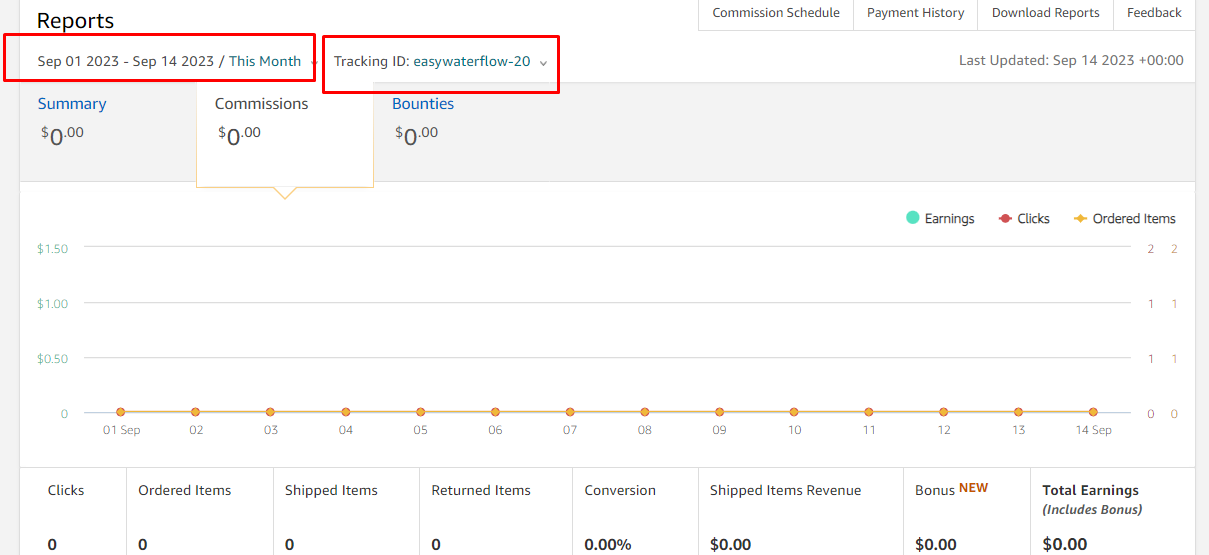Click the Feedback button
The width and height of the screenshot is (1209, 555).
[x=1154, y=14]
